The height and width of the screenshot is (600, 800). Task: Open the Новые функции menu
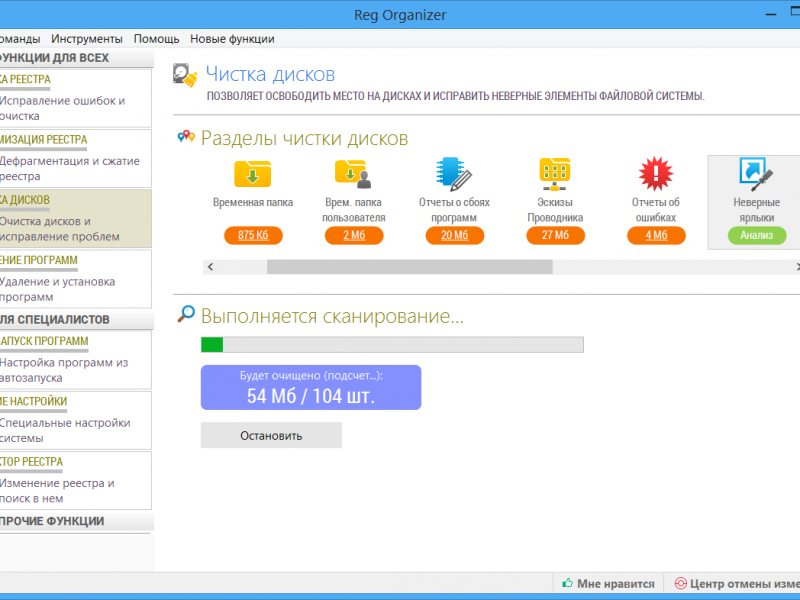click(232, 39)
